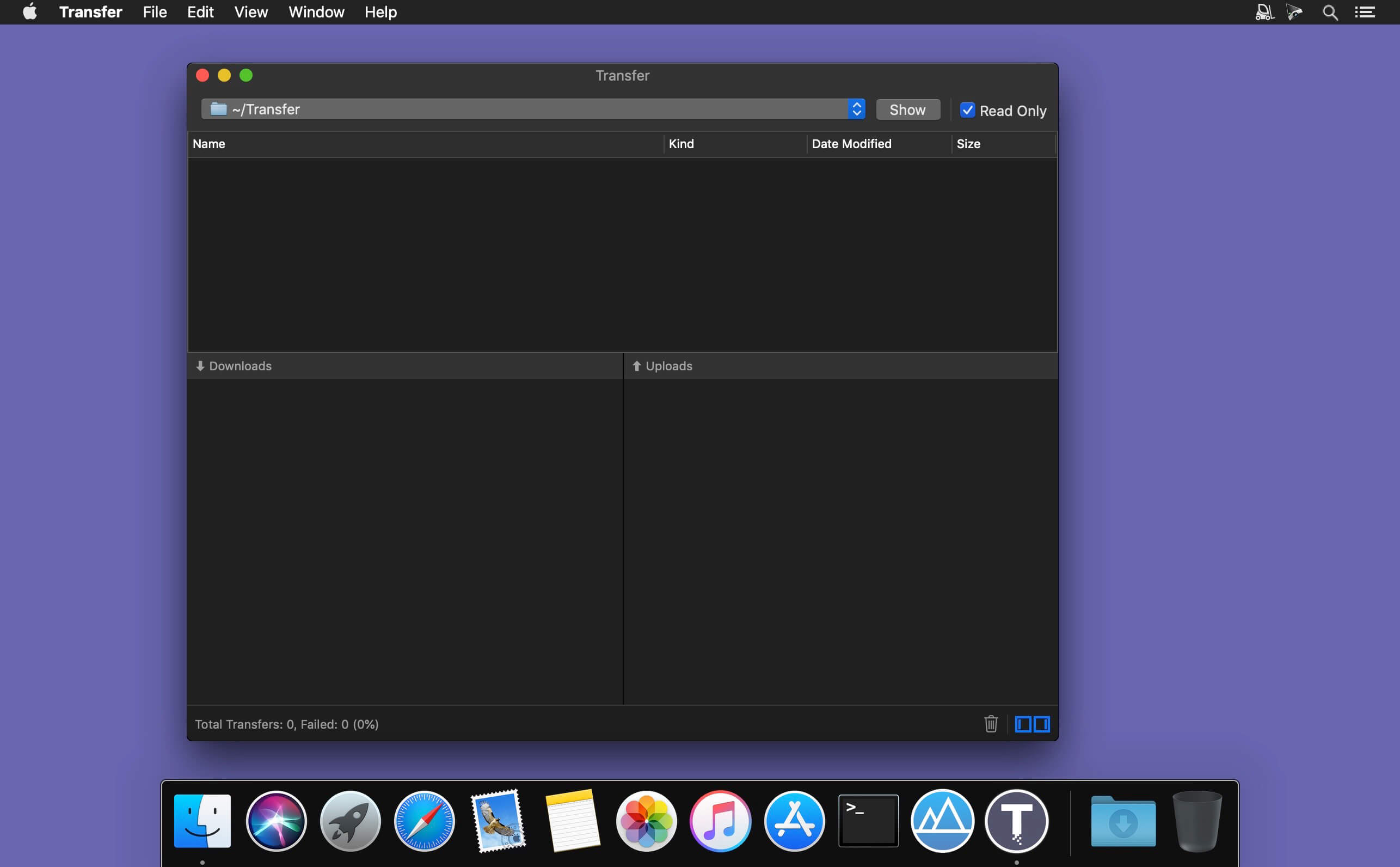Toggle the right pane layout icon

(x=1042, y=724)
